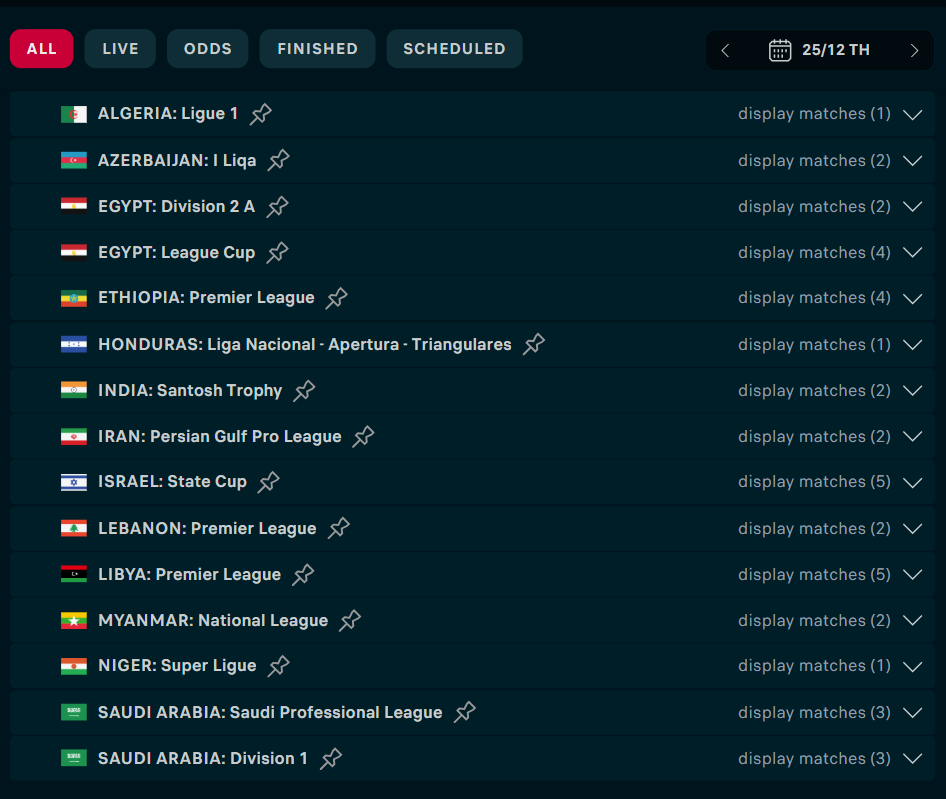Expand Ethiopia Premier League chevron
Screen dimensions: 946x799
[913, 299]
